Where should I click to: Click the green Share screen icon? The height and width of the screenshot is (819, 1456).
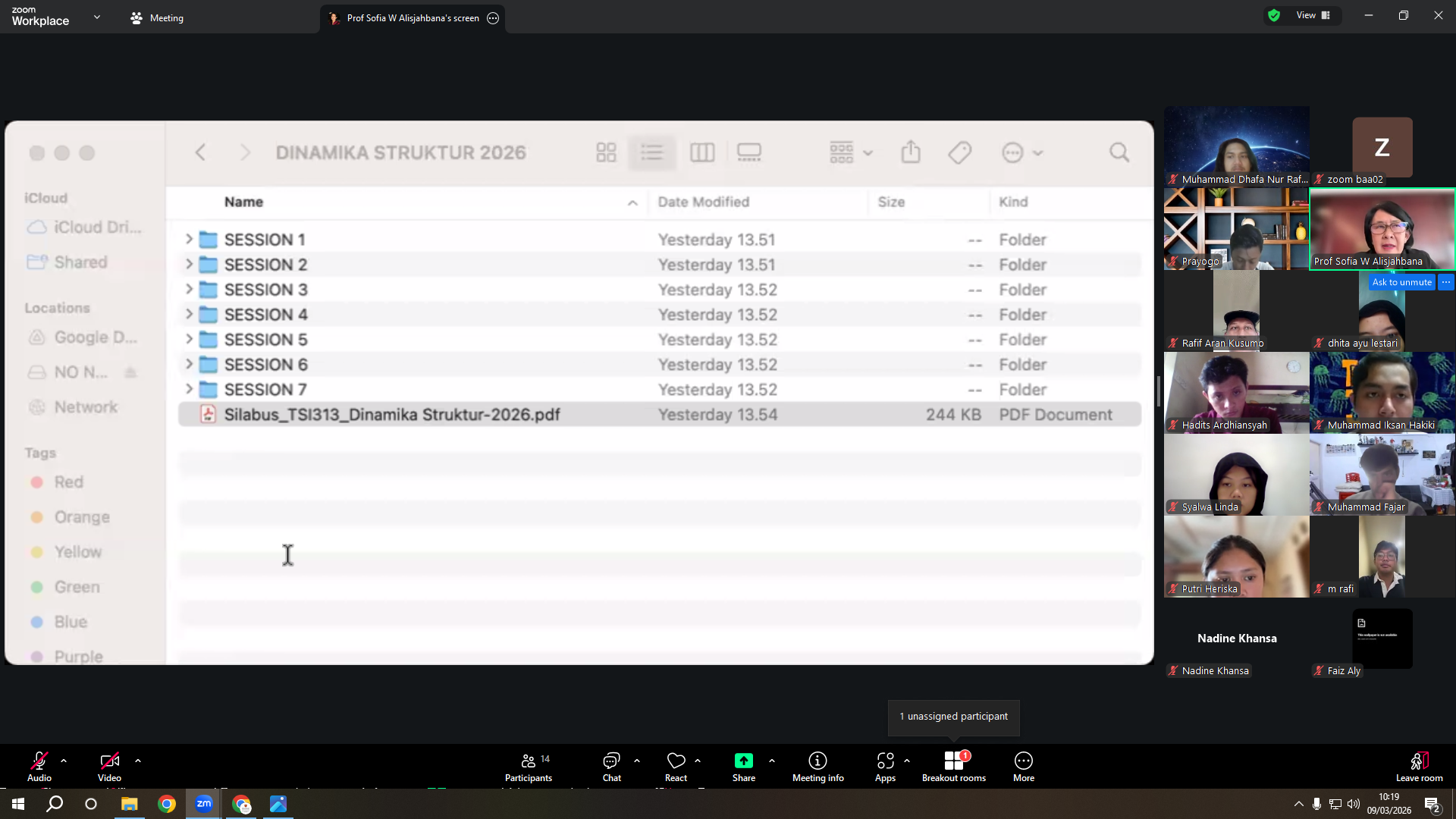[x=743, y=761]
